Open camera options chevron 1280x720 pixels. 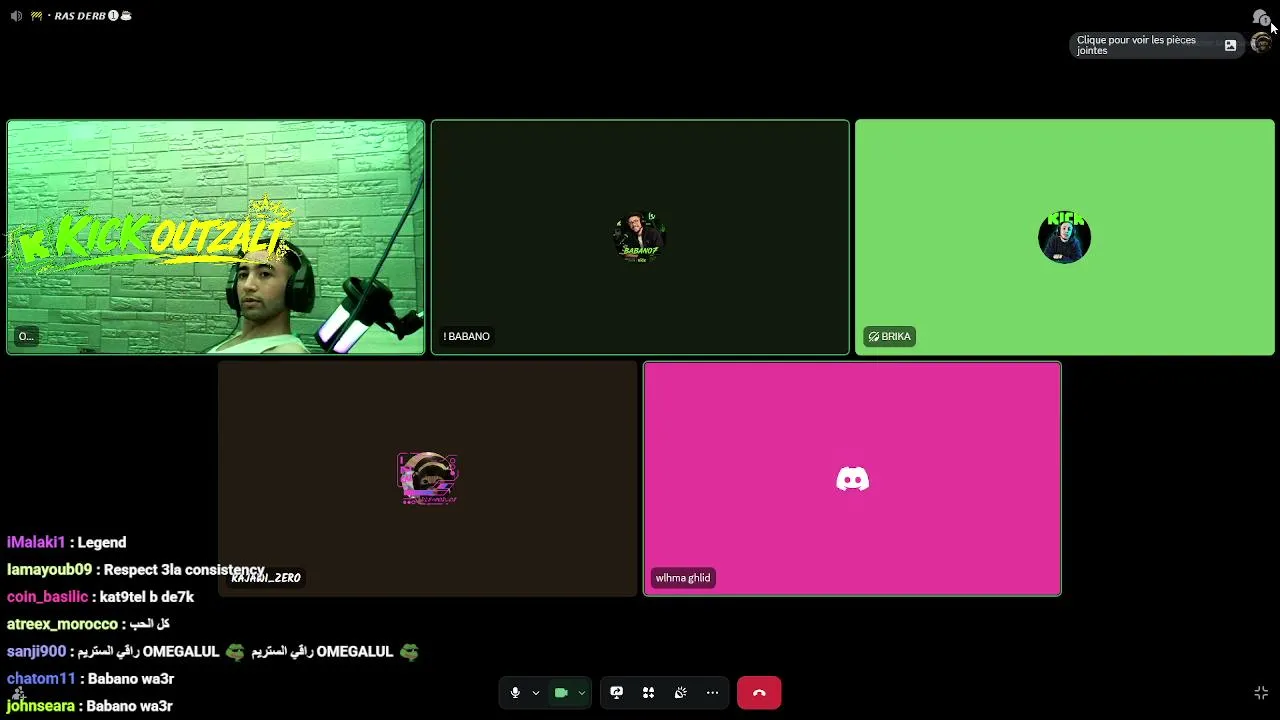[x=581, y=692]
